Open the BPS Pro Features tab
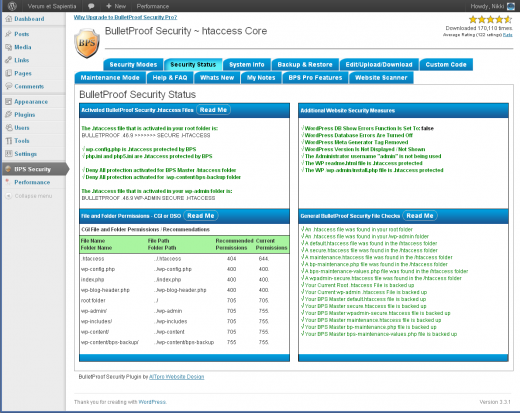Viewport: 520px width, 413px height. click(x=315, y=78)
